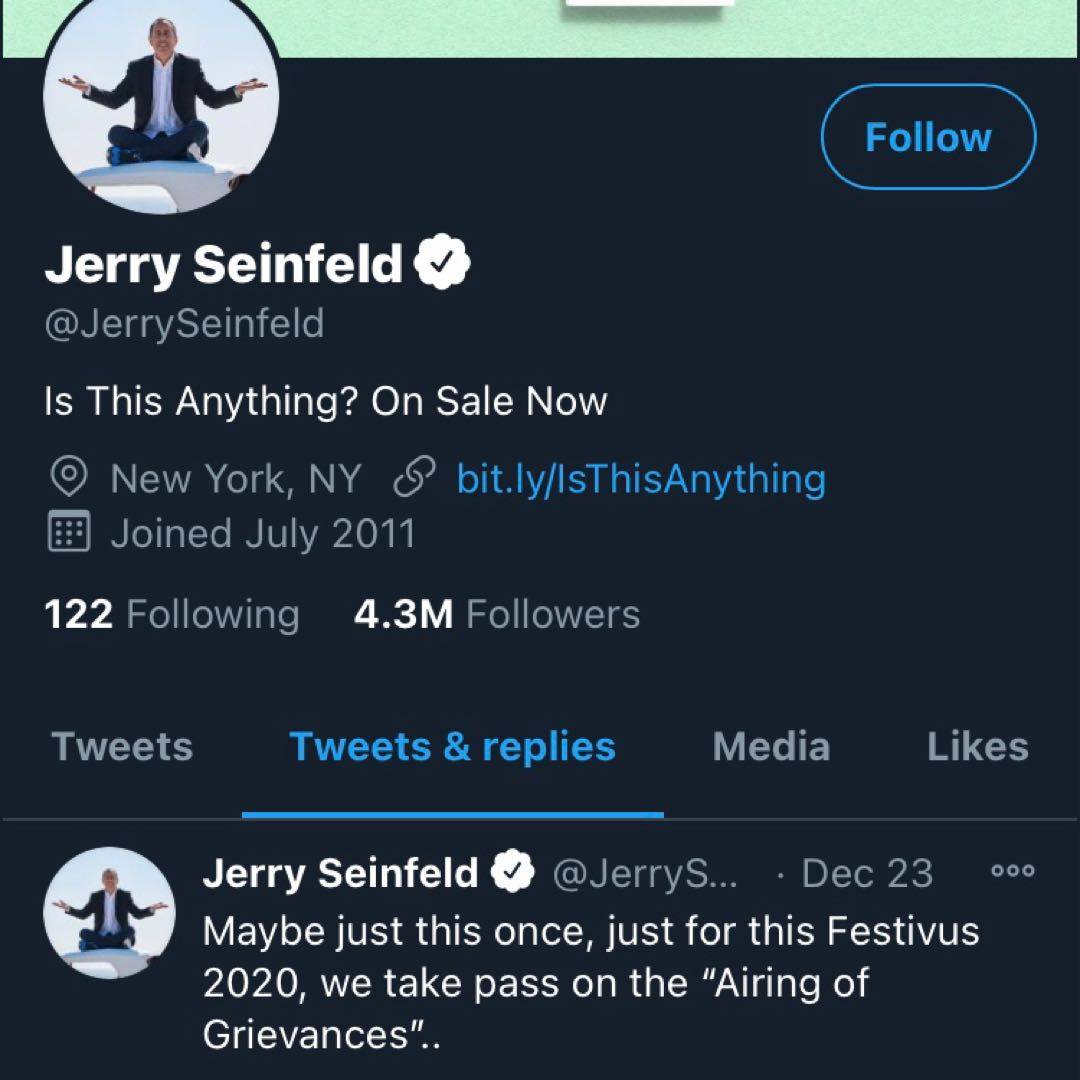Switch to the Tweets tab
1080x1080 pixels.
click(122, 747)
